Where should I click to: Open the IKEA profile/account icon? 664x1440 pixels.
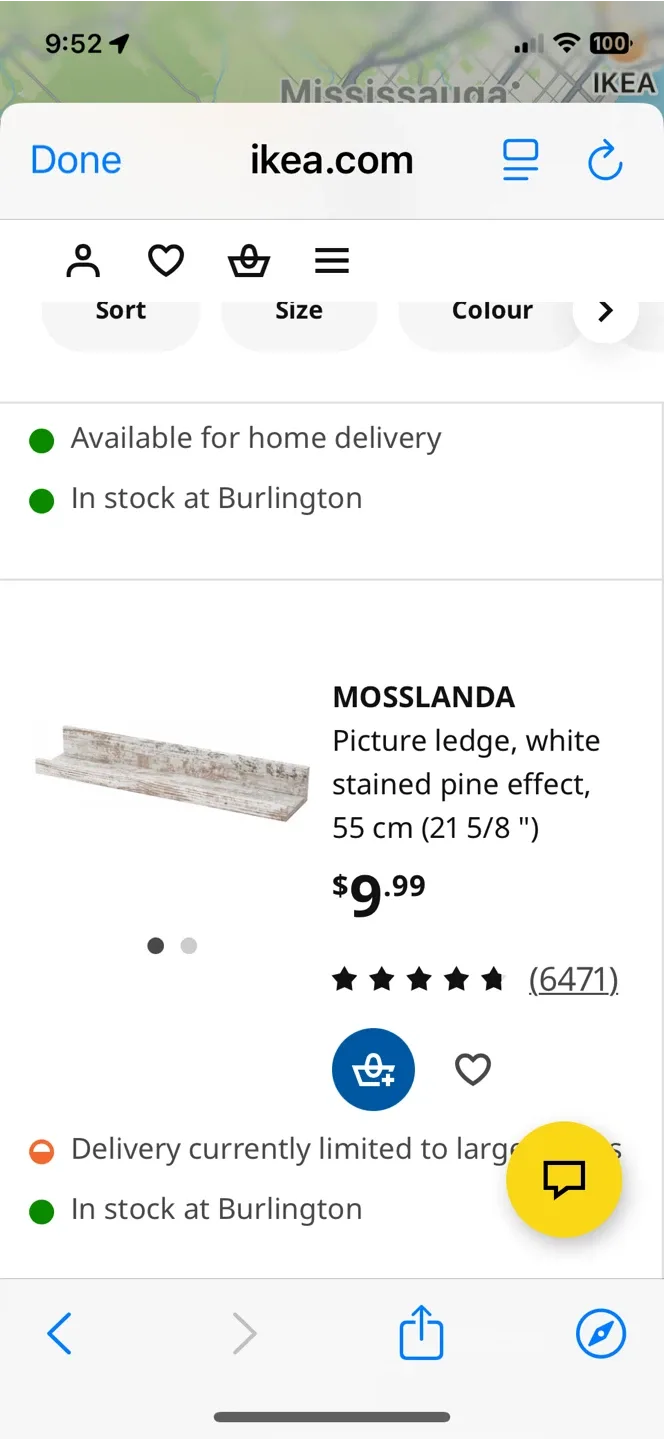pos(82,259)
